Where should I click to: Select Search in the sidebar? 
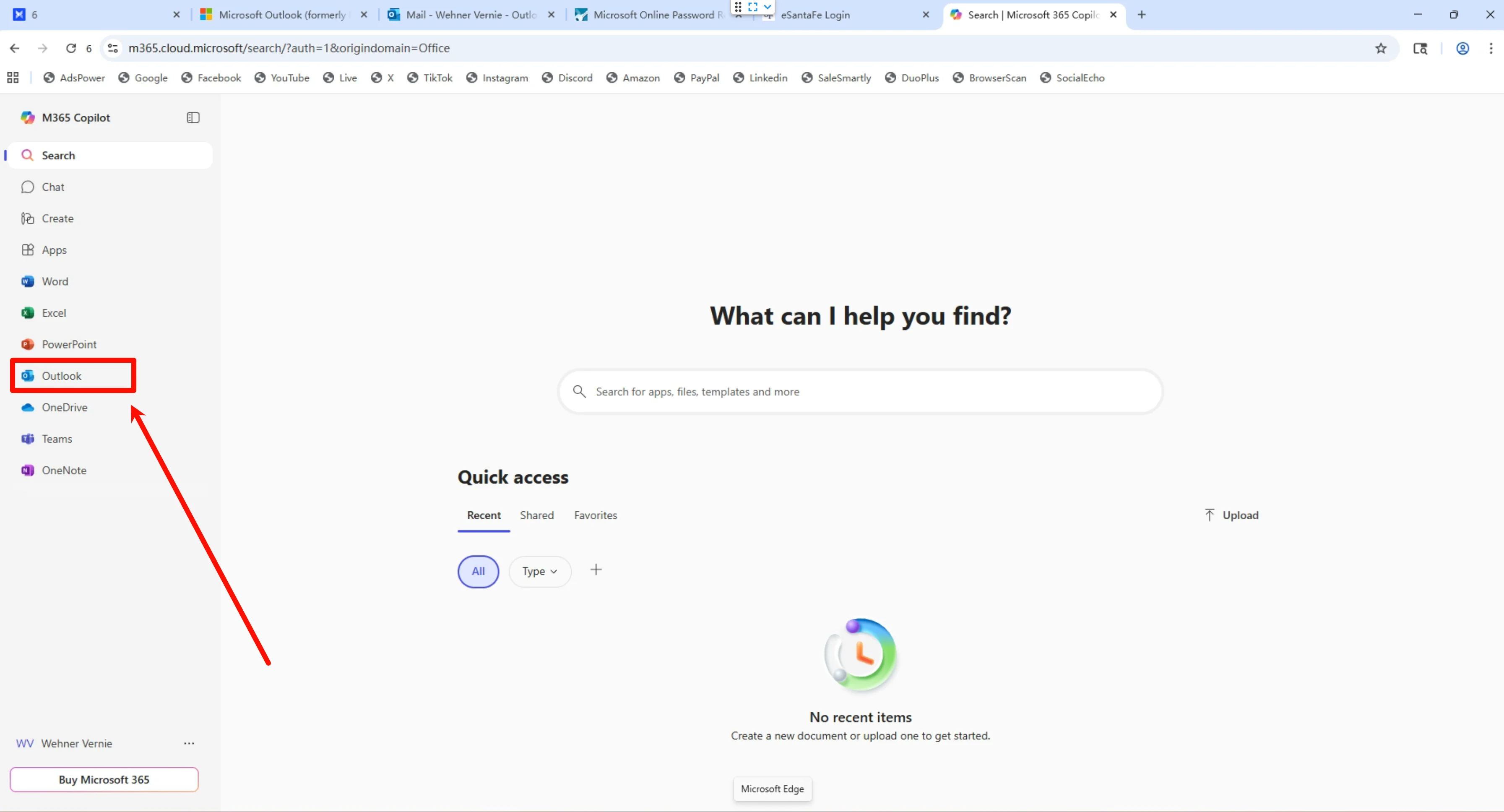coord(111,155)
